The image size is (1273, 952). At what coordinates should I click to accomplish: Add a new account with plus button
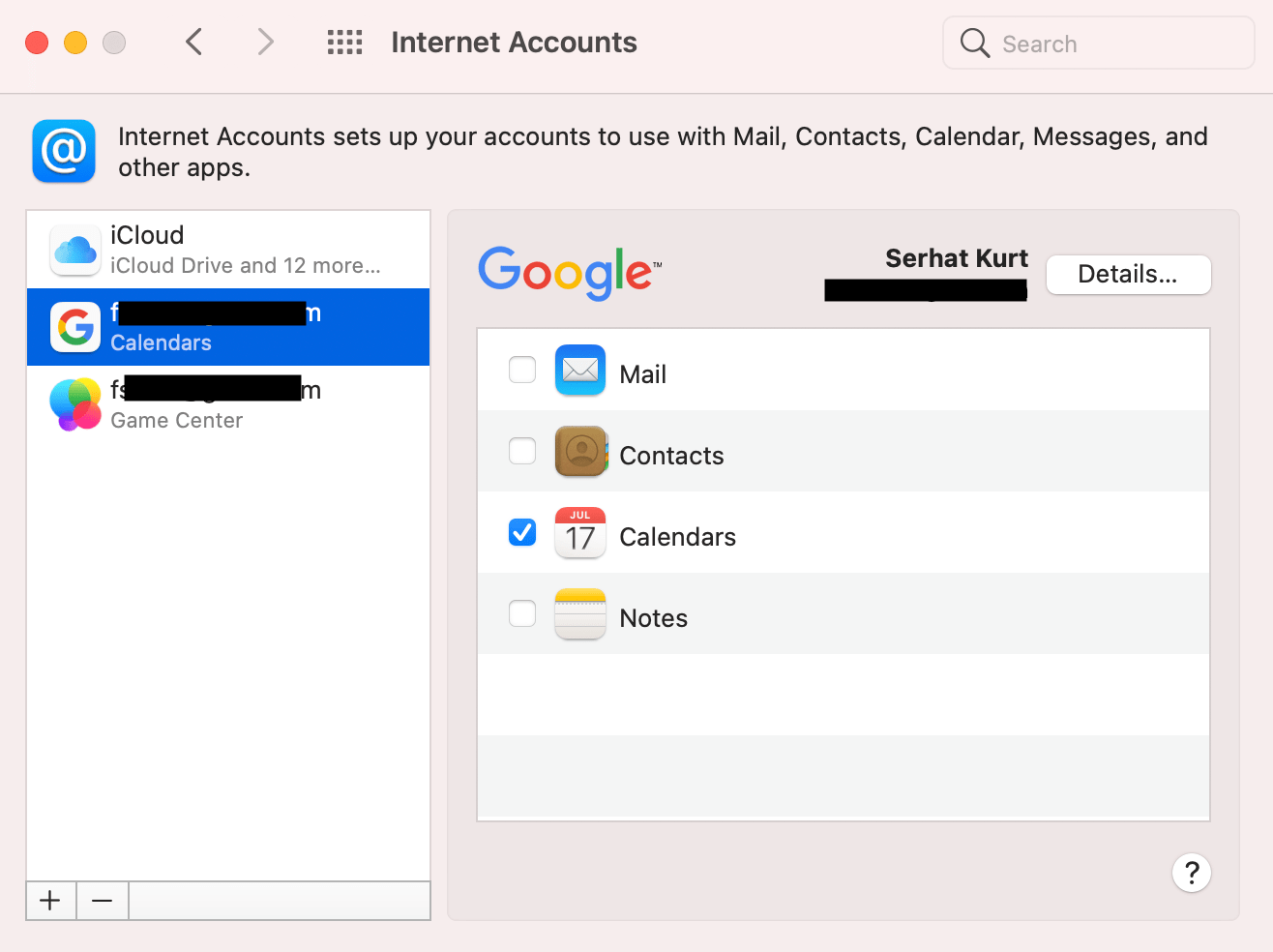pyautogui.click(x=50, y=901)
